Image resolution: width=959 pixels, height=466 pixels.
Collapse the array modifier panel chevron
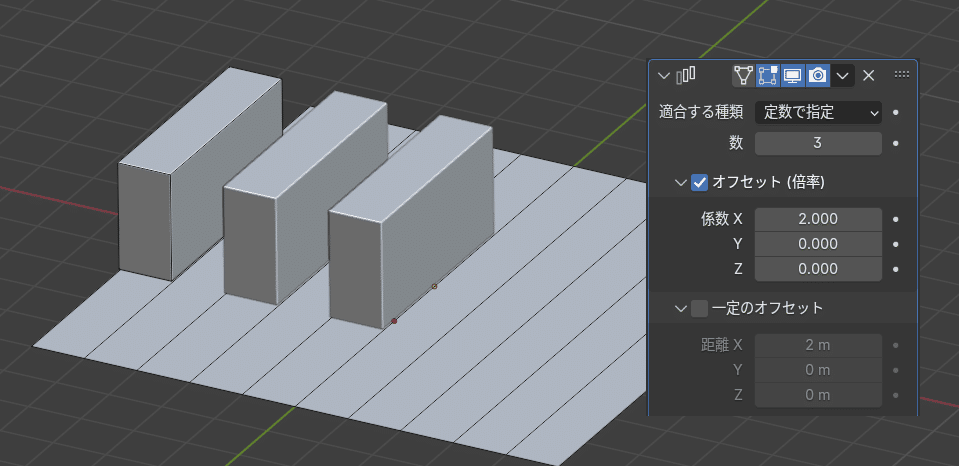pos(664,76)
